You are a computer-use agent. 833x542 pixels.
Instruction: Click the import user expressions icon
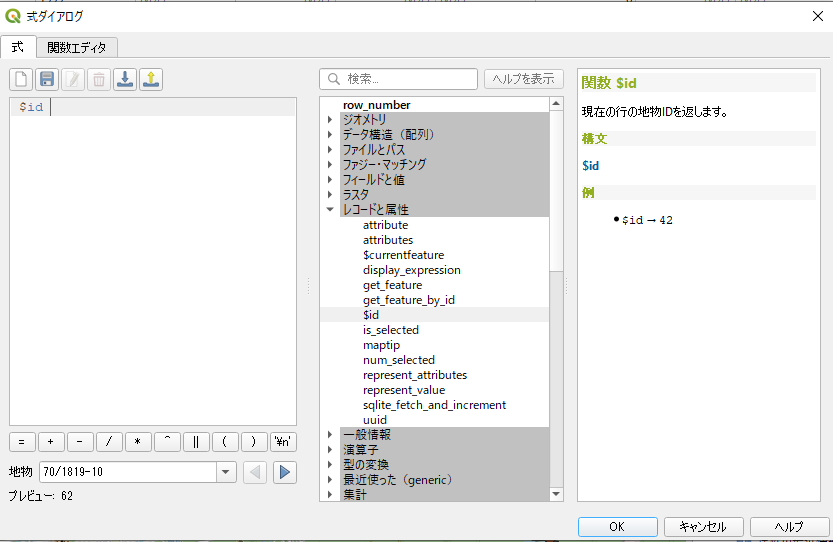pyautogui.click(x=125, y=79)
